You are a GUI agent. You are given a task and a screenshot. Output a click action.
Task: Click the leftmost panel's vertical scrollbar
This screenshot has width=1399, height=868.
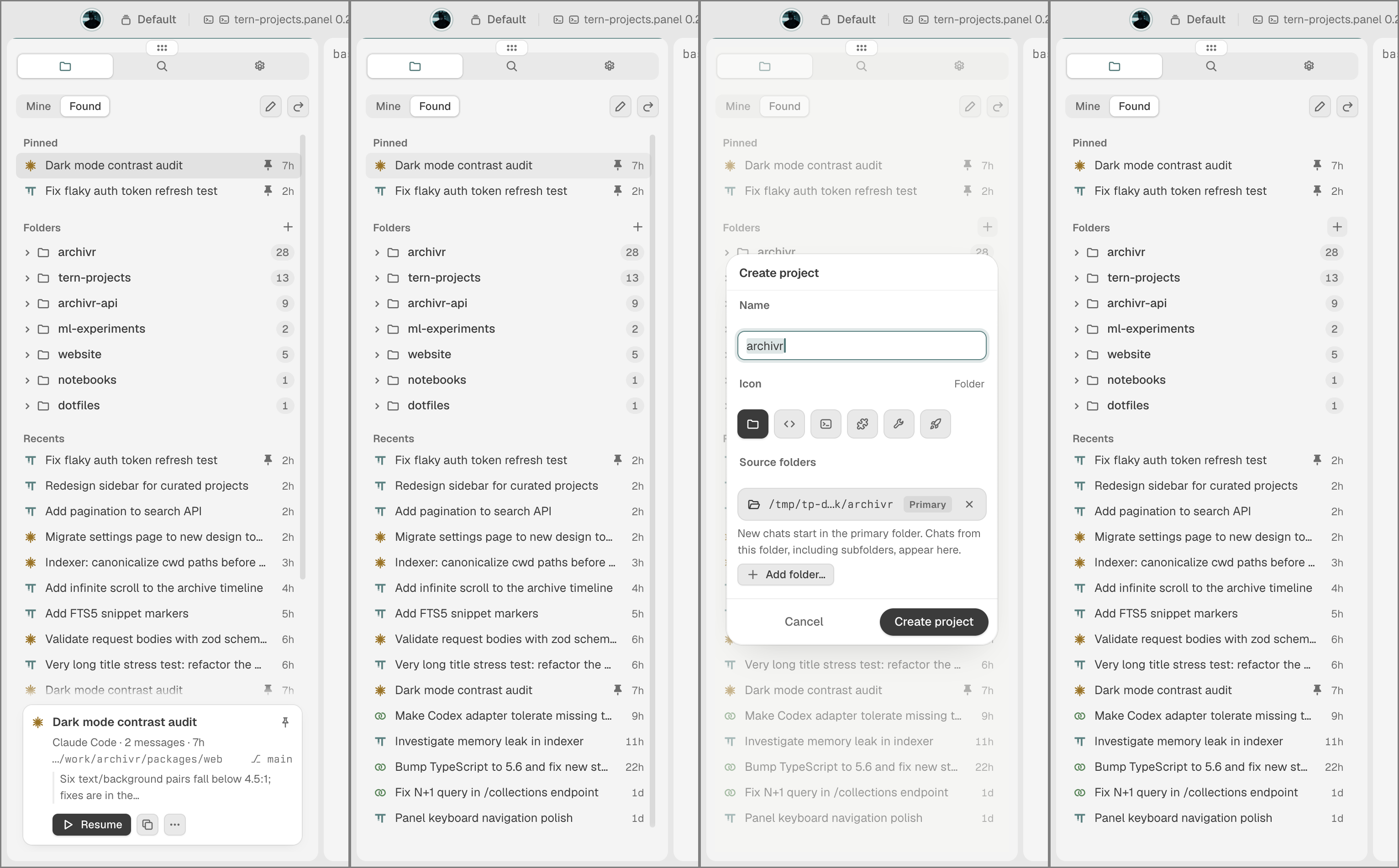click(302, 357)
